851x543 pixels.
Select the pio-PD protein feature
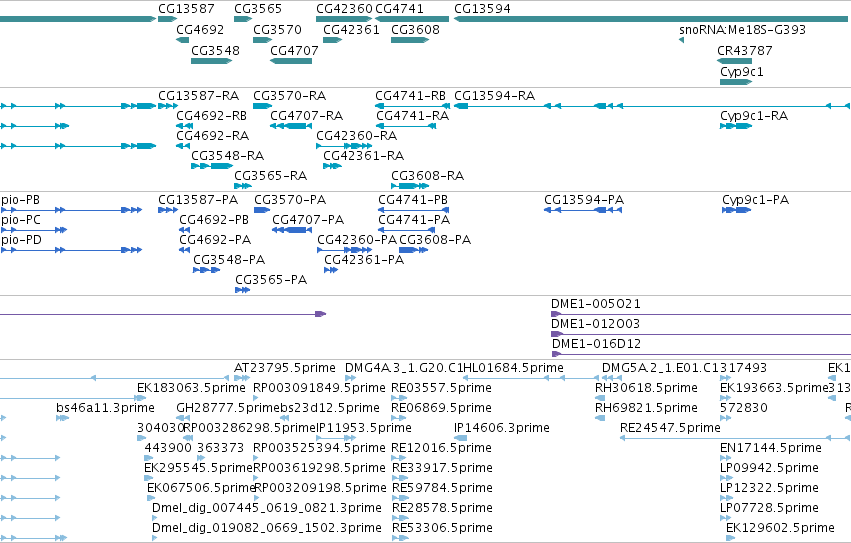tap(71, 250)
